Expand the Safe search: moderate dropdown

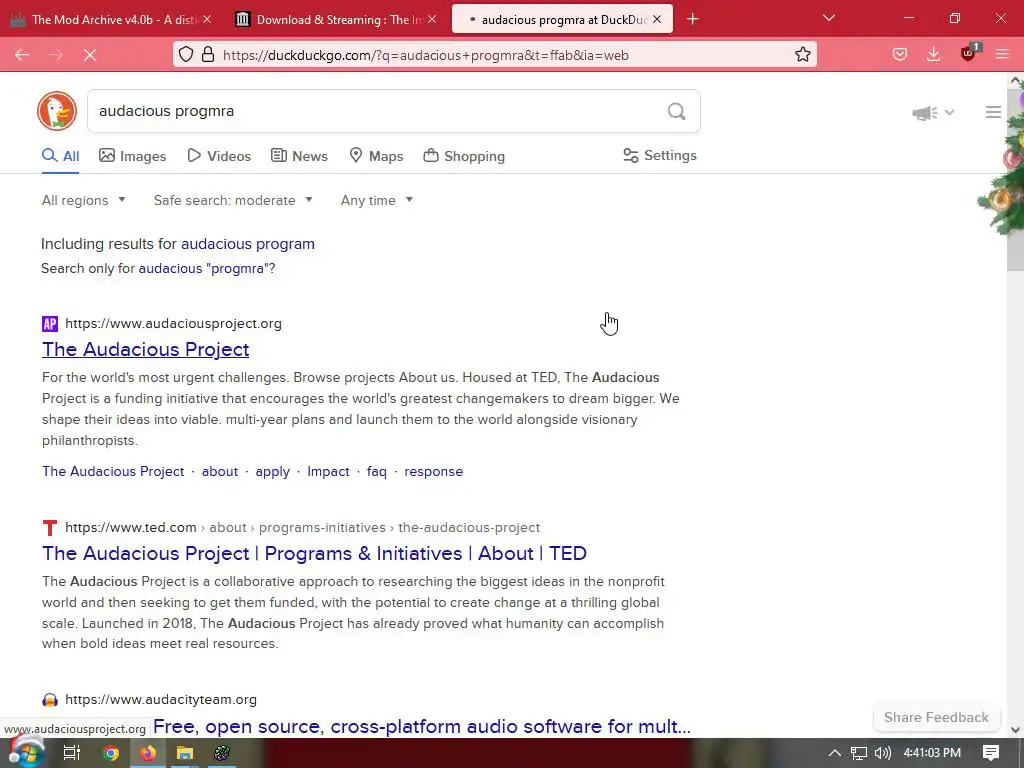coord(233,200)
